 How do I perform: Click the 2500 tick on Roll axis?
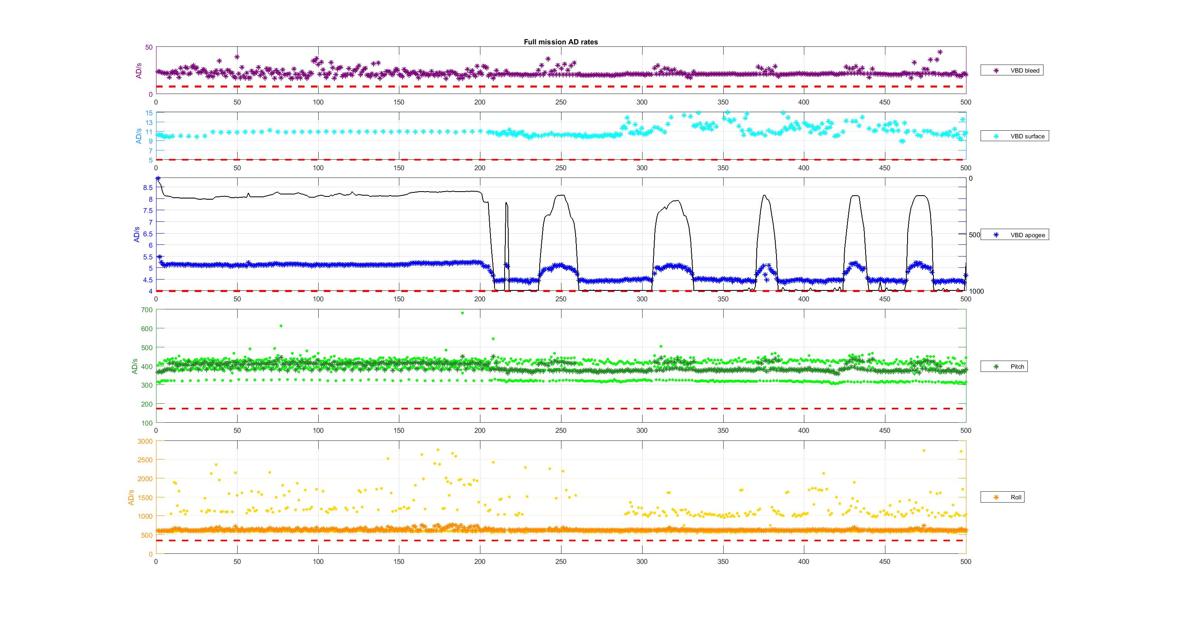145,460
